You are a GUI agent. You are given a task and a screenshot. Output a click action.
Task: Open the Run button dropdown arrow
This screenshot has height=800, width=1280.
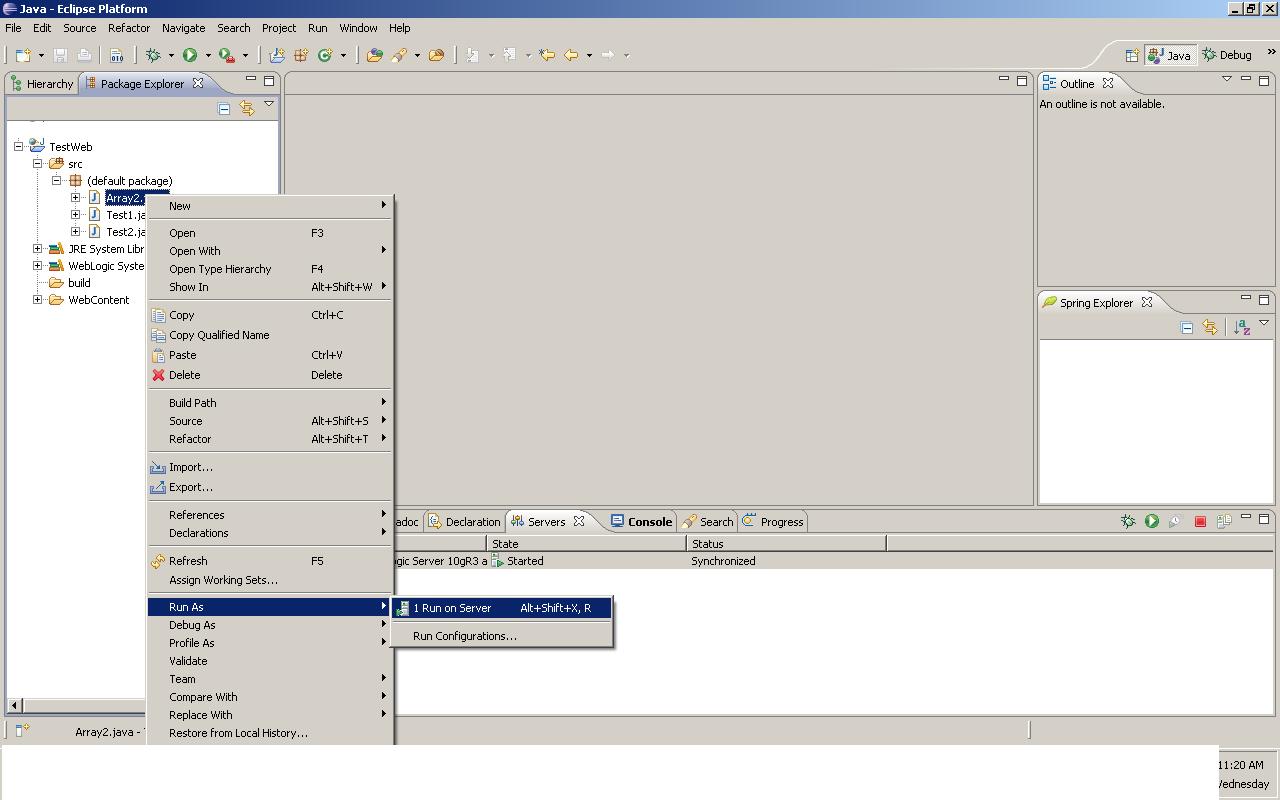point(208,56)
